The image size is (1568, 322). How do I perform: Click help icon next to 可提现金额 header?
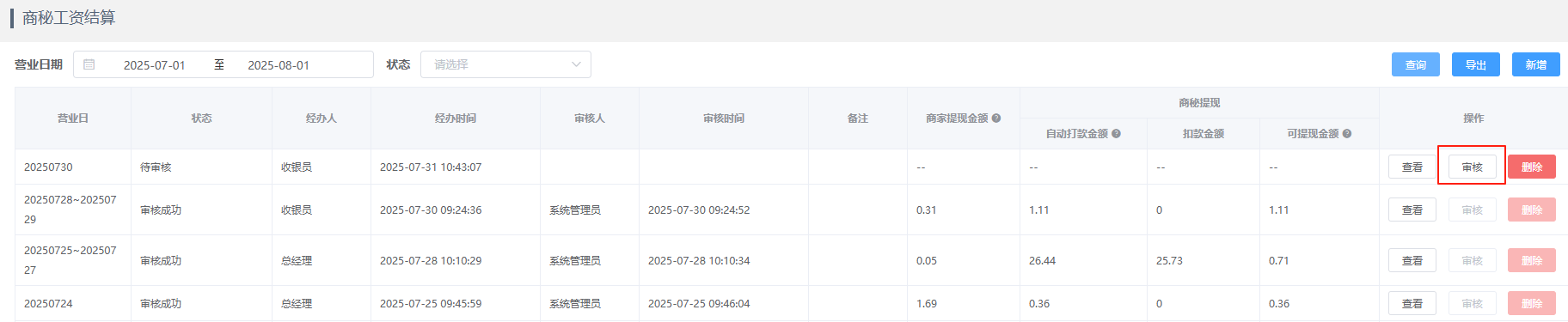[x=1347, y=134]
